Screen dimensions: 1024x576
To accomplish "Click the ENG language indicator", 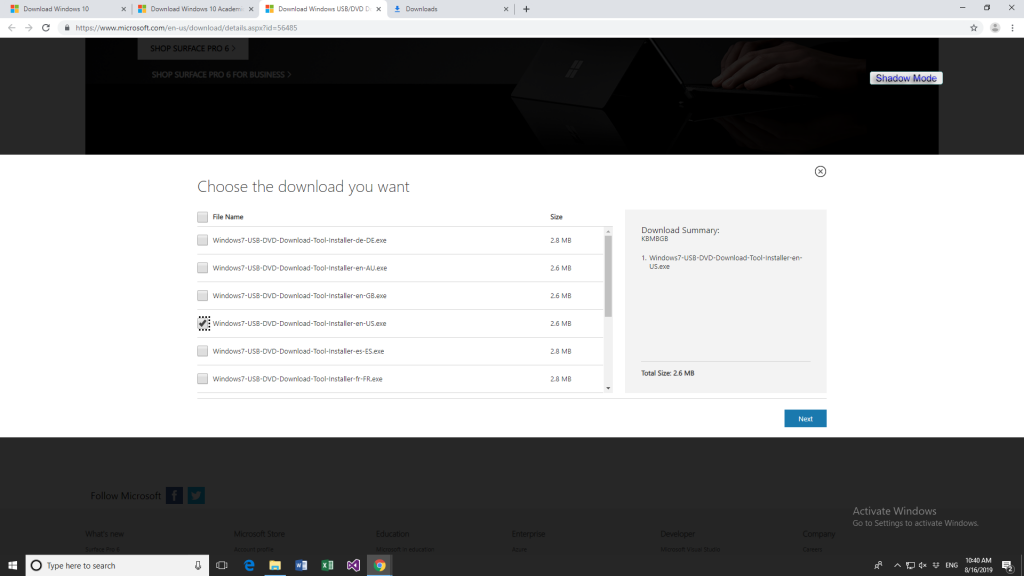I will (x=952, y=566).
